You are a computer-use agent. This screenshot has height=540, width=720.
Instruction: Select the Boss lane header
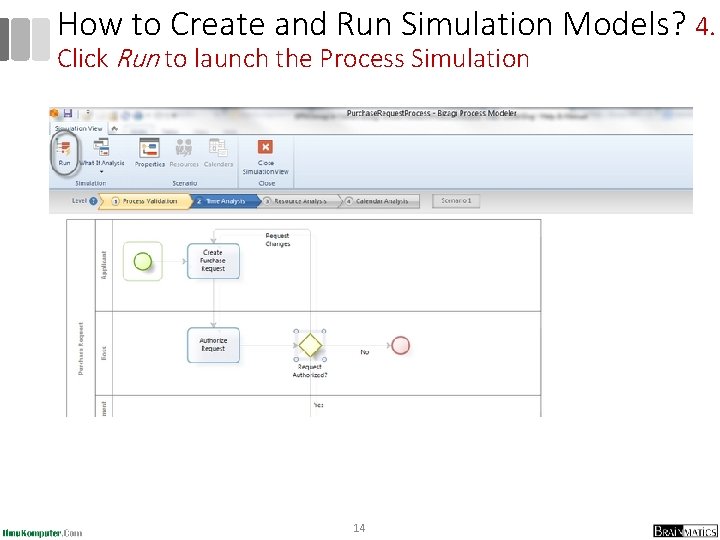104,353
